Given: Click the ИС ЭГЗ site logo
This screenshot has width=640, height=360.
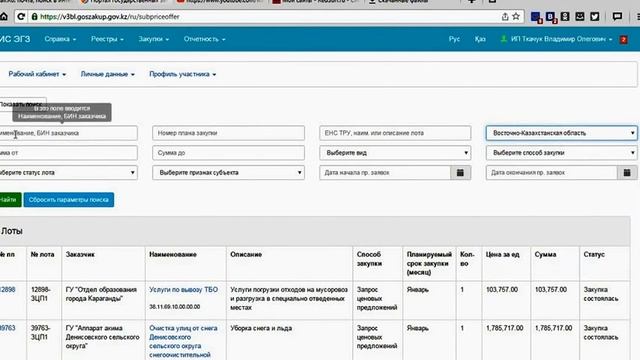Looking at the screenshot, I should 15,39.
